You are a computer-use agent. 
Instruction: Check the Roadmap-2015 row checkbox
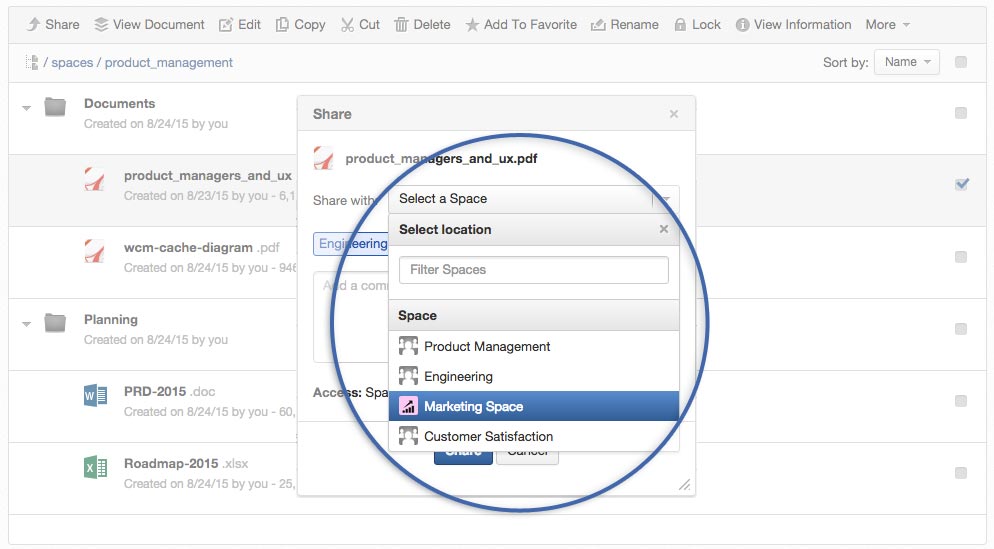(961, 473)
